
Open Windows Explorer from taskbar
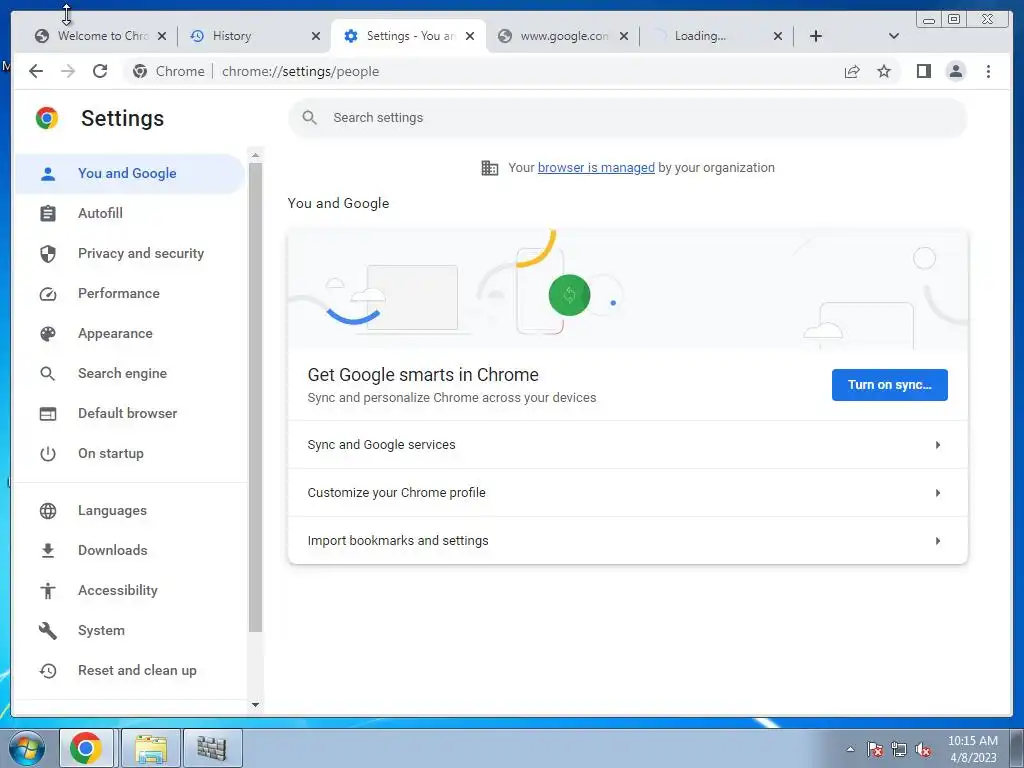(151, 748)
